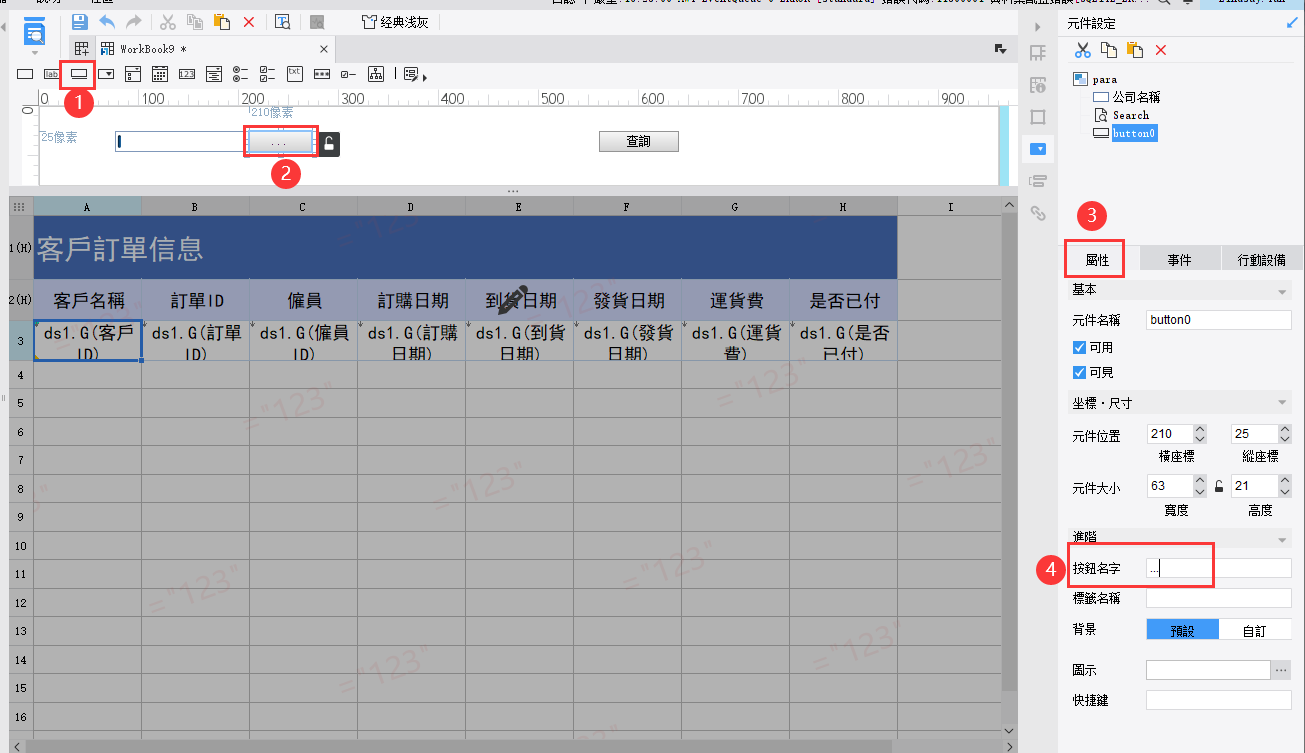Image resolution: width=1305 pixels, height=753 pixels.
Task: Open the cell element panel in the sidebar
Action: point(1038,53)
